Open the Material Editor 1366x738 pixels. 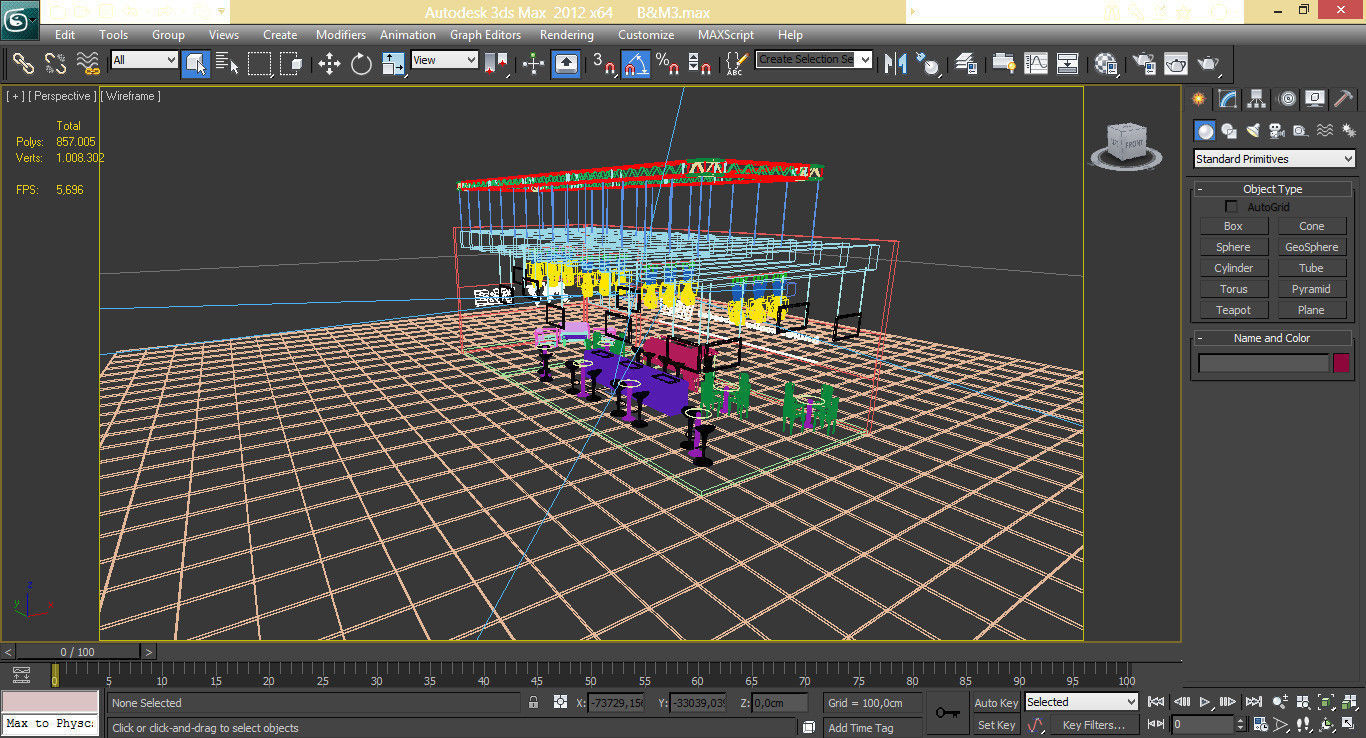point(1106,64)
